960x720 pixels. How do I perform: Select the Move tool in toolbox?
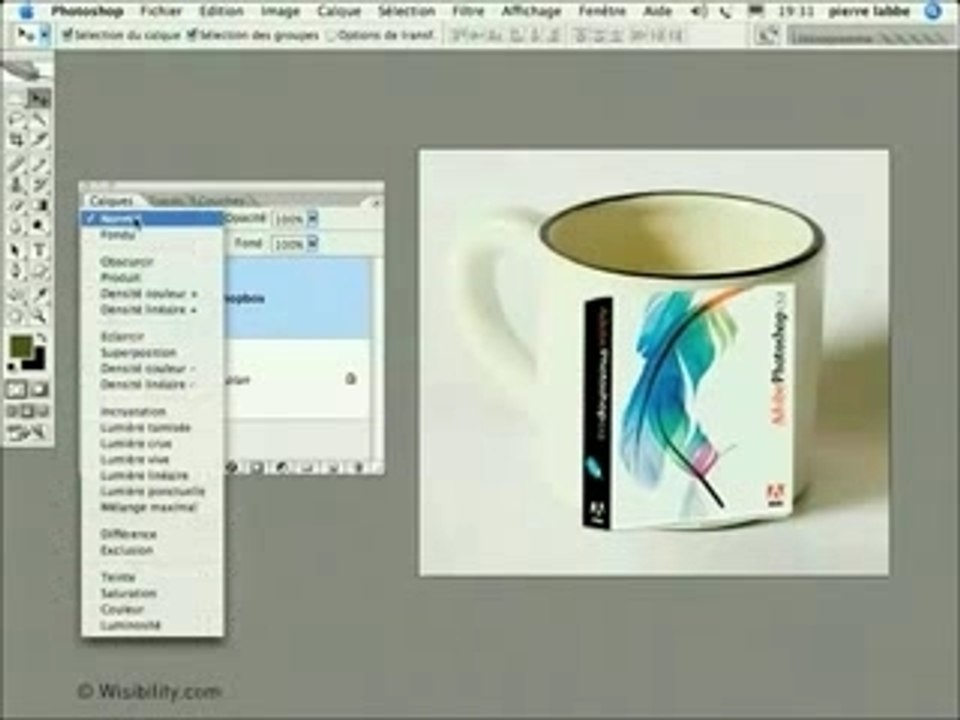[38, 99]
